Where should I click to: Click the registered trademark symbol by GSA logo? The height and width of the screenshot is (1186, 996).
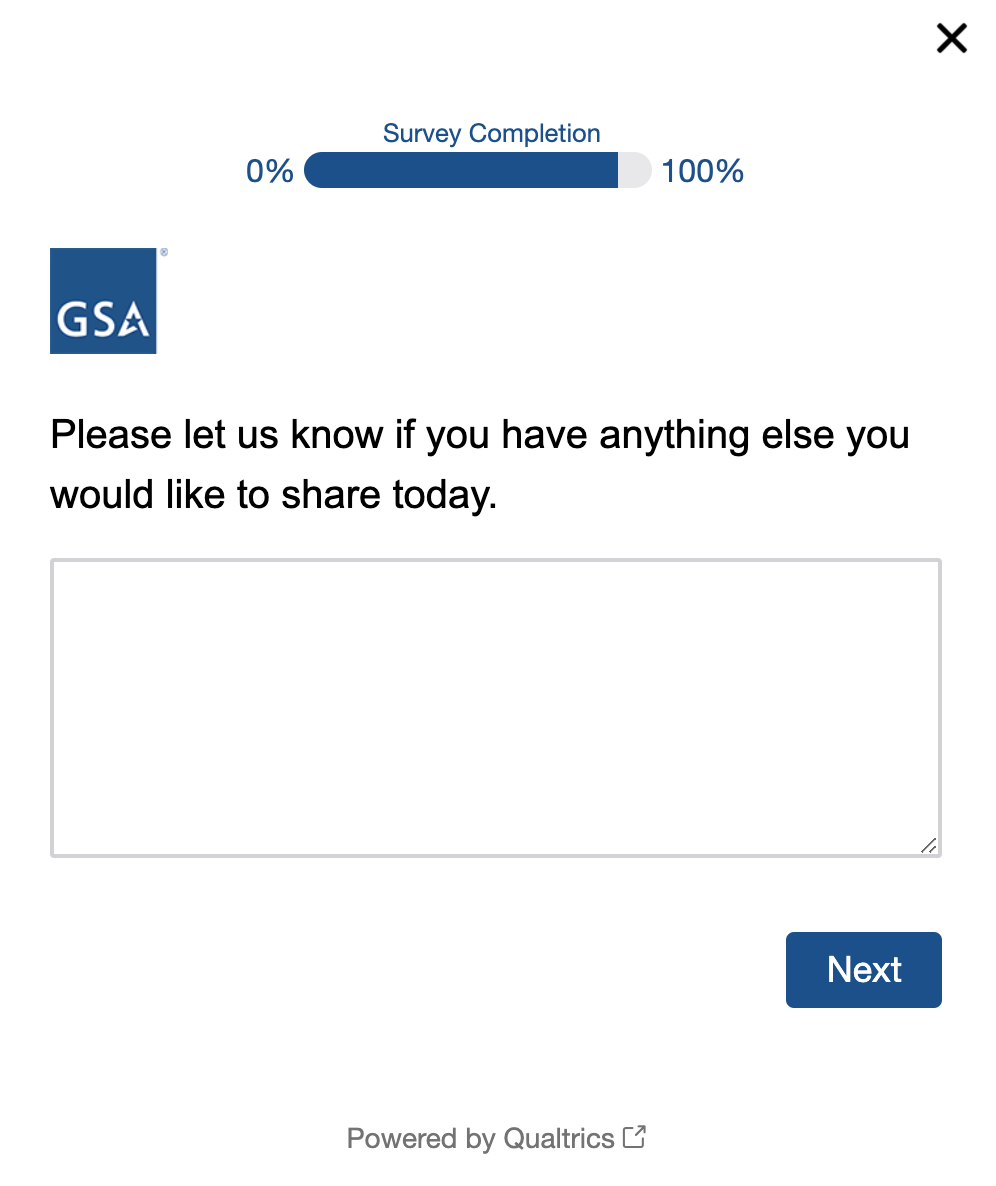pos(164,253)
